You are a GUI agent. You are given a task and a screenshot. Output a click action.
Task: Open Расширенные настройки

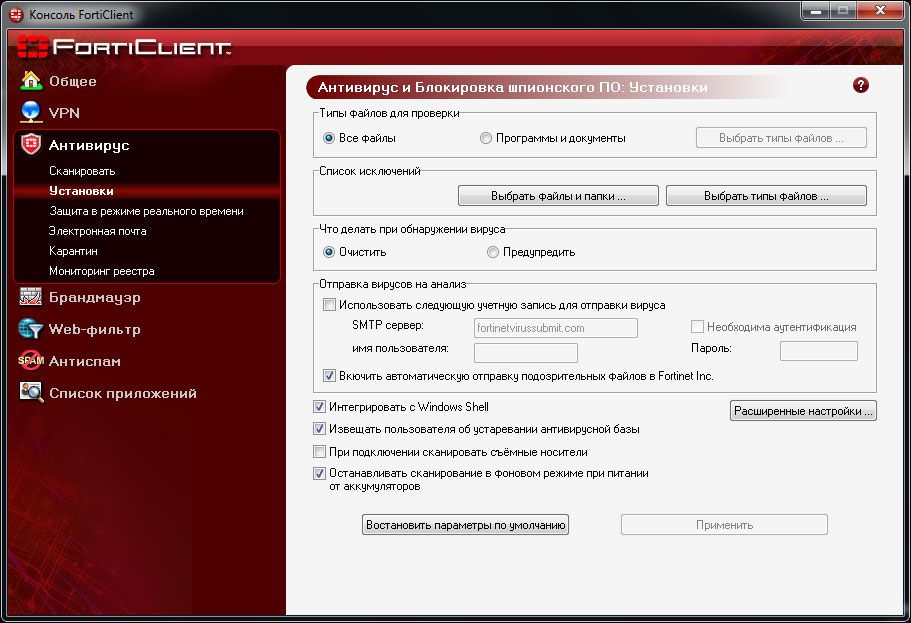pos(803,411)
